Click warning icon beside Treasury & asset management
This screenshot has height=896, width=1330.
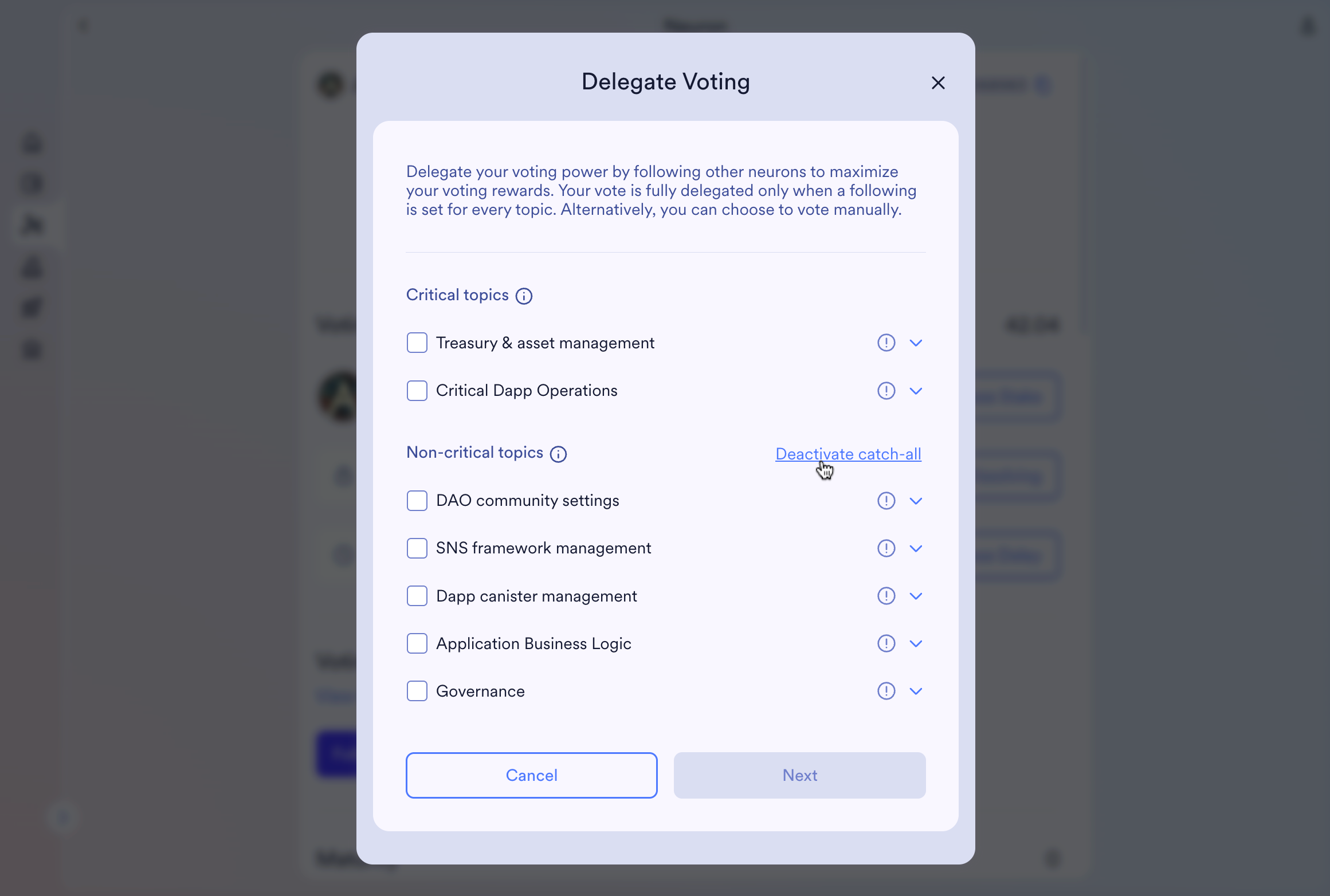point(886,343)
